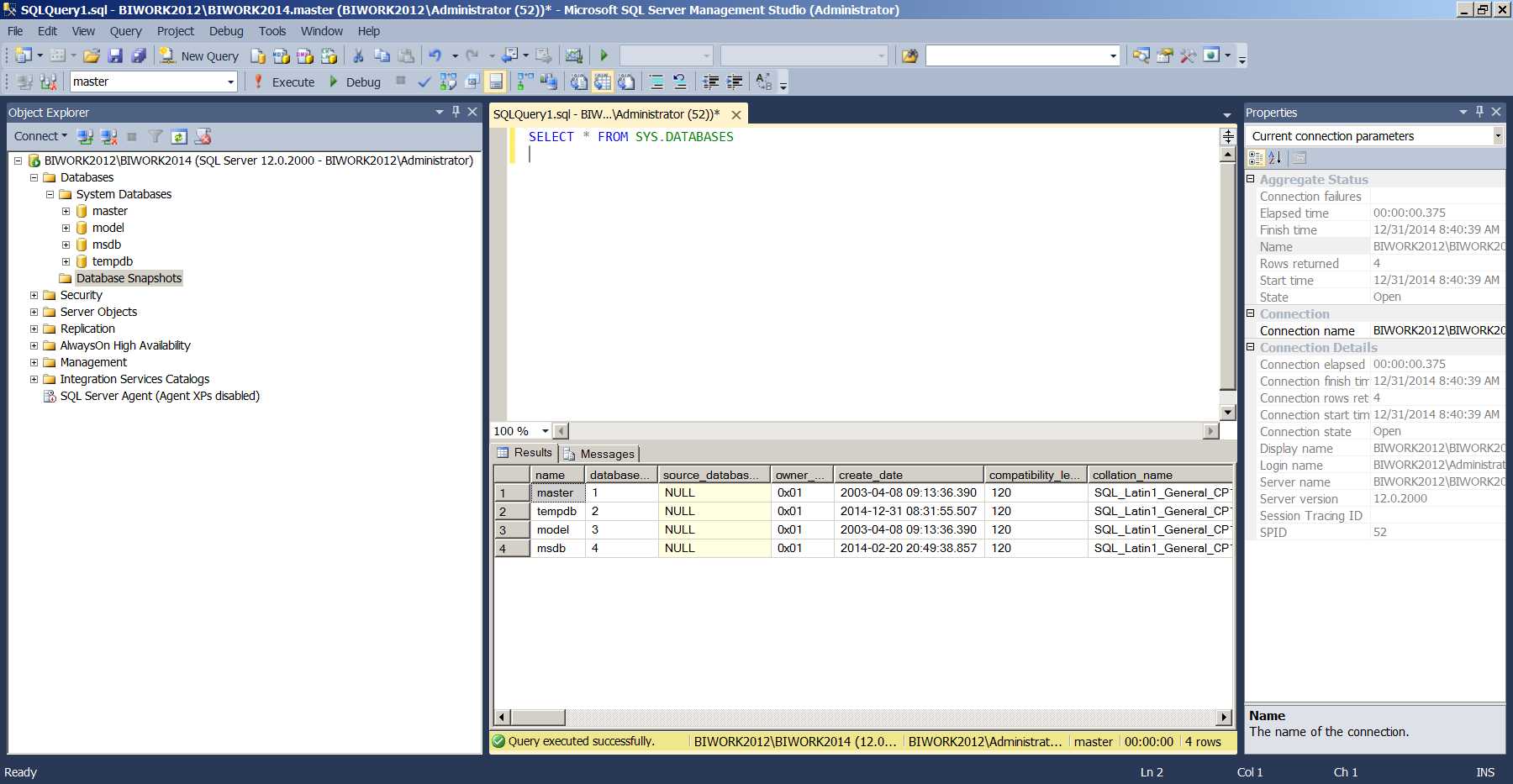Toggle Categorized view in Properties panel

(1256, 157)
